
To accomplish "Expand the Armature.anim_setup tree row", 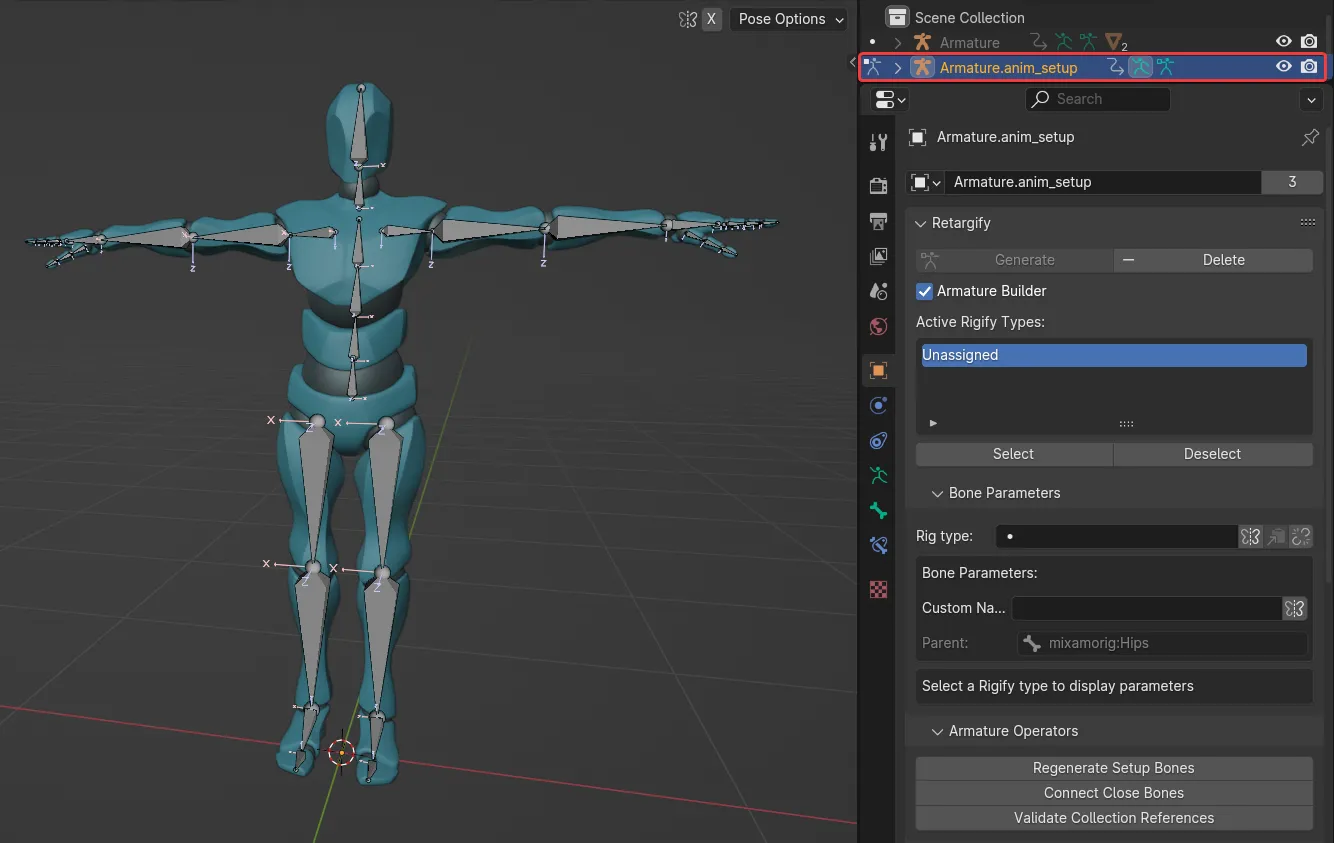I will [898, 68].
